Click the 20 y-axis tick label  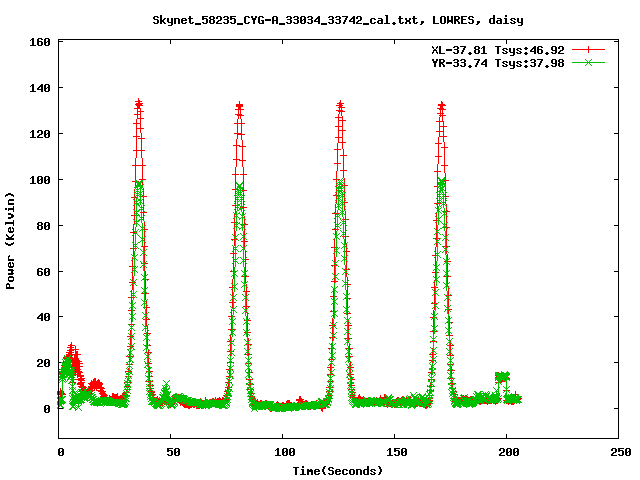43,363
